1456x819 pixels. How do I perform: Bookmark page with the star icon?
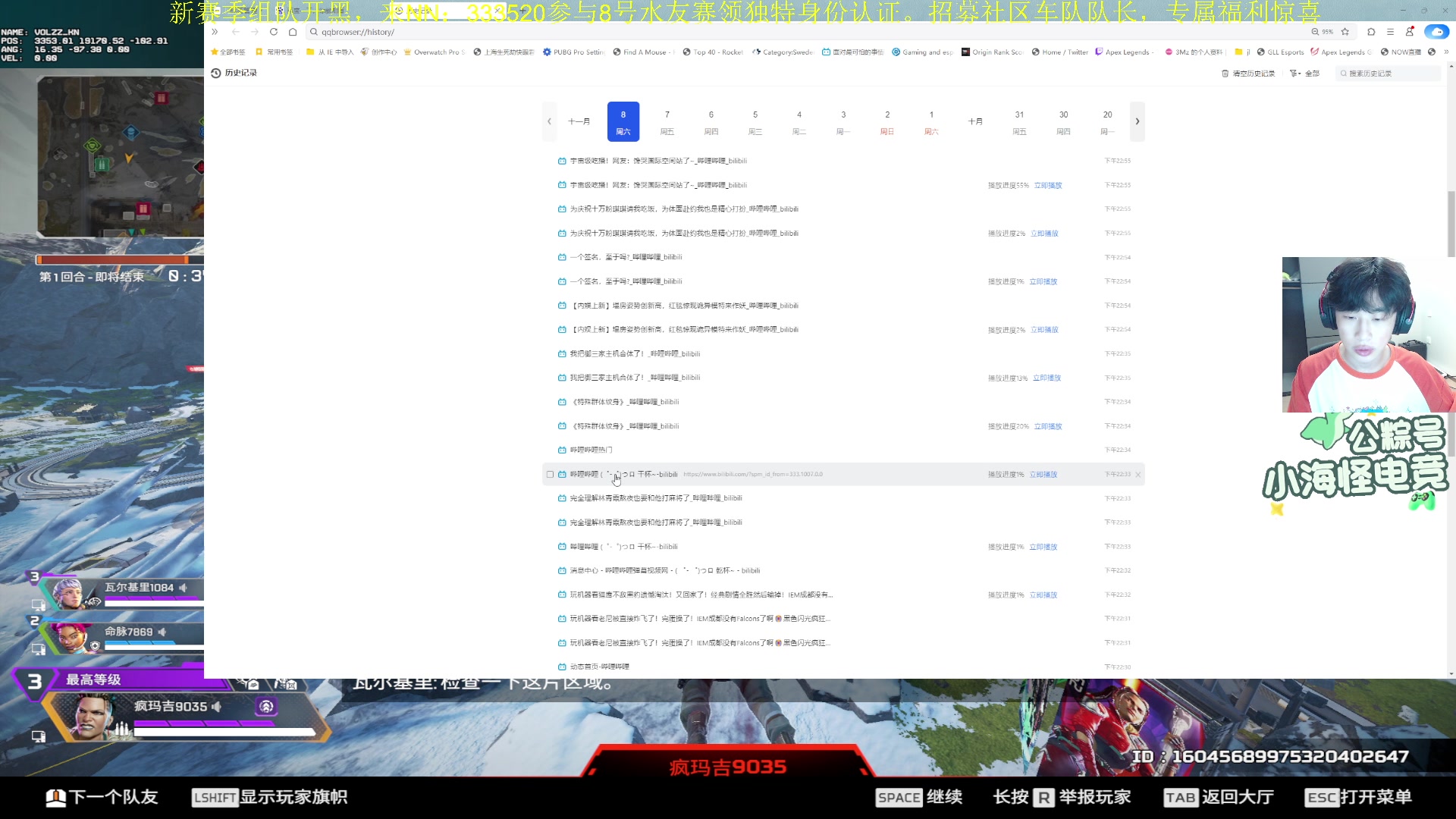coord(1345,32)
